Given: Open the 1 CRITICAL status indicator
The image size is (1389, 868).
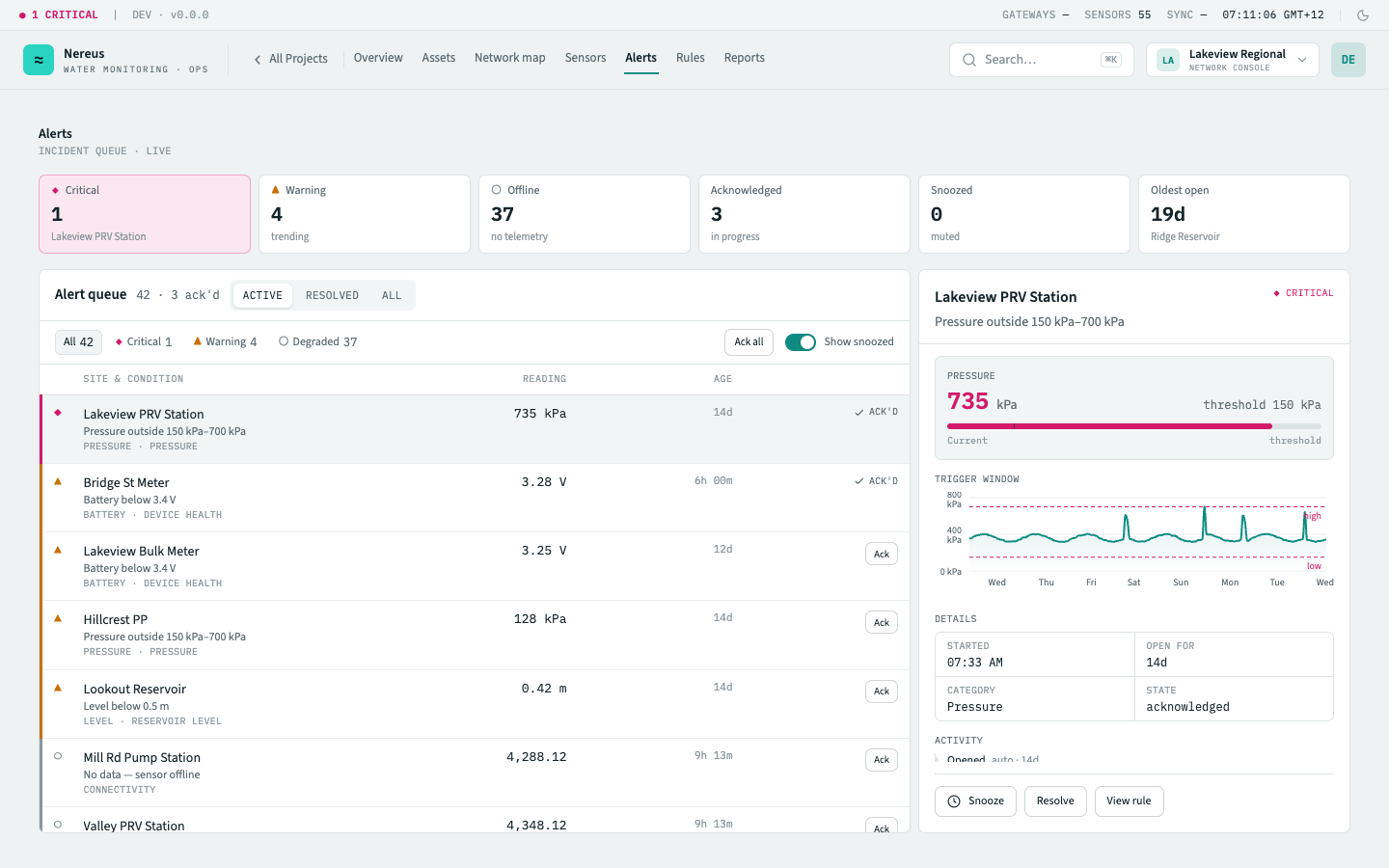Looking at the screenshot, I should pyautogui.click(x=58, y=15).
